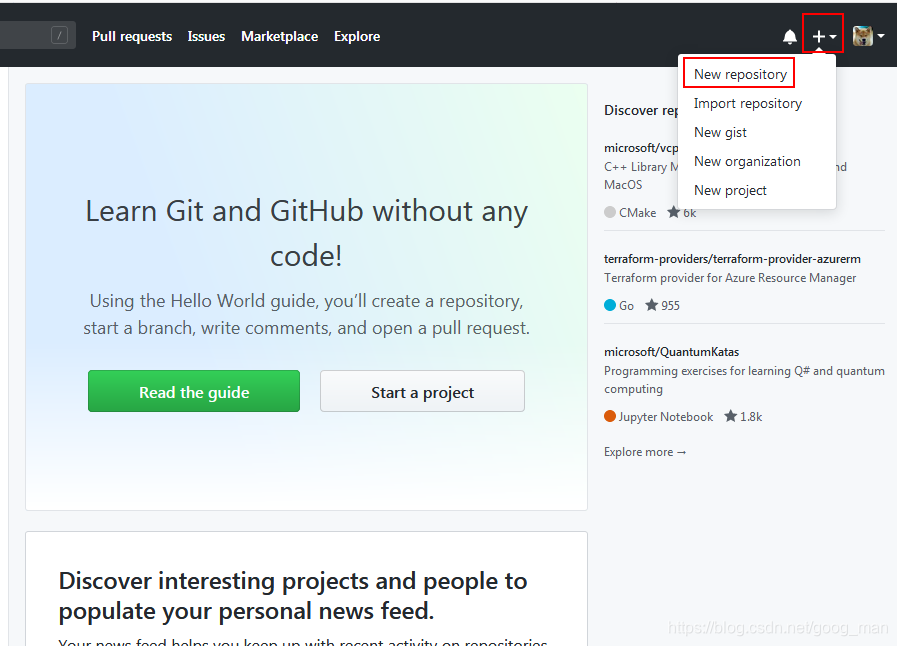Choose Import repository
This screenshot has width=897, height=646.
click(748, 104)
